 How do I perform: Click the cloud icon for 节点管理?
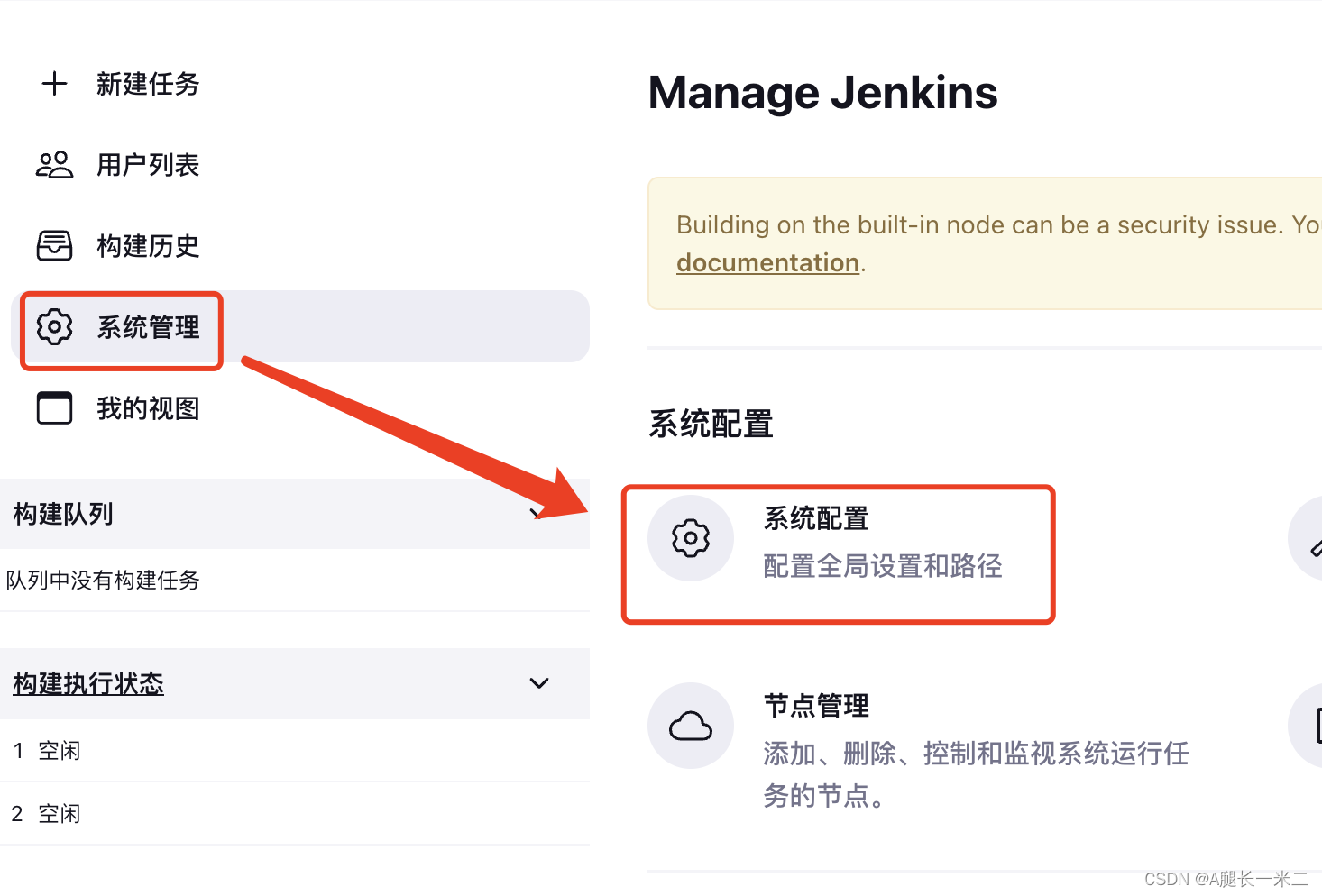(x=691, y=726)
